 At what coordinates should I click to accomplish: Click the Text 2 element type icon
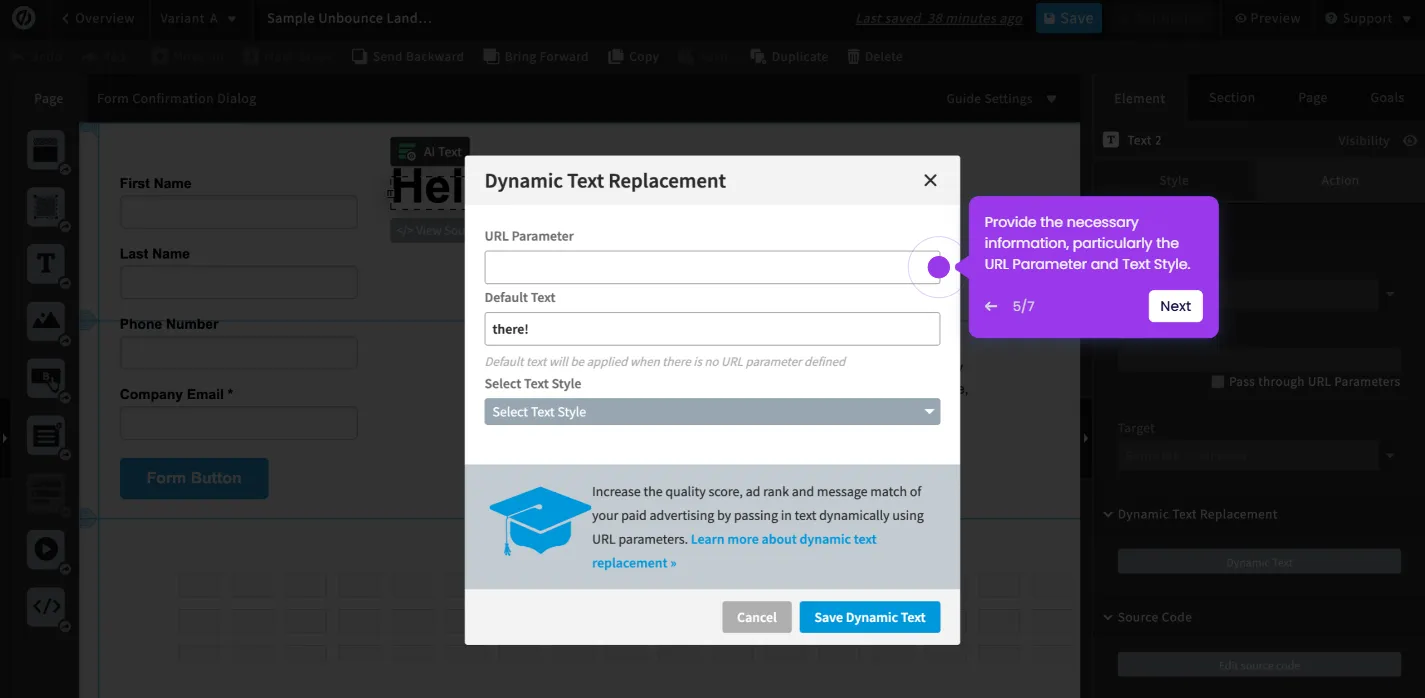point(1110,141)
